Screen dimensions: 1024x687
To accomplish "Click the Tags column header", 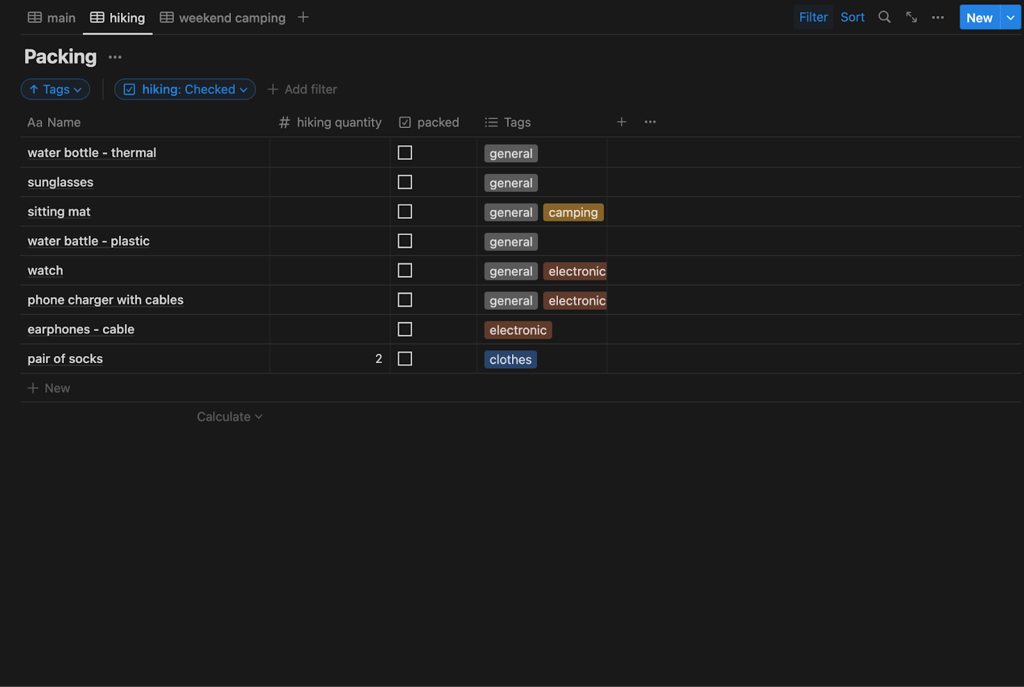I will point(507,123).
